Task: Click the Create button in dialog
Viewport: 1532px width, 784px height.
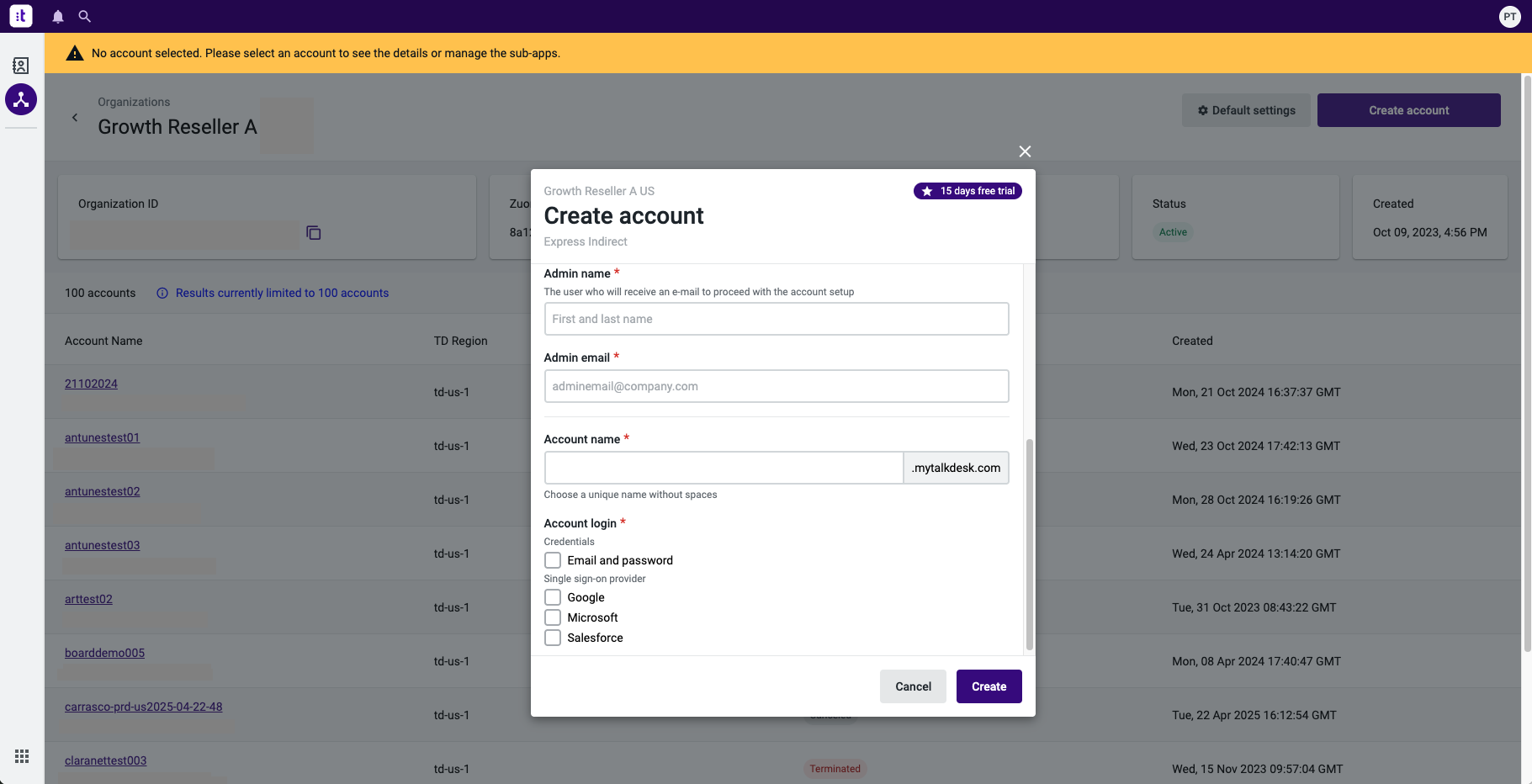Action: (x=989, y=686)
